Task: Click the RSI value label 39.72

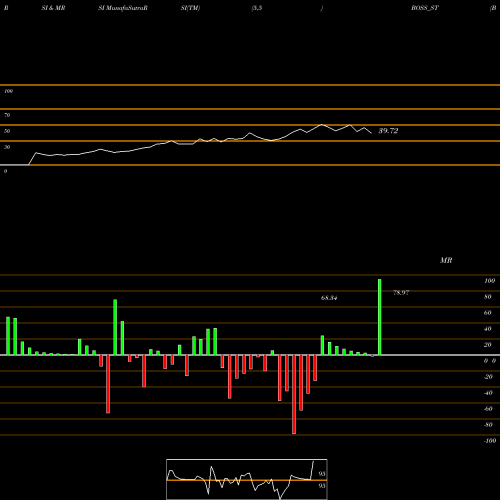Action: click(x=388, y=131)
